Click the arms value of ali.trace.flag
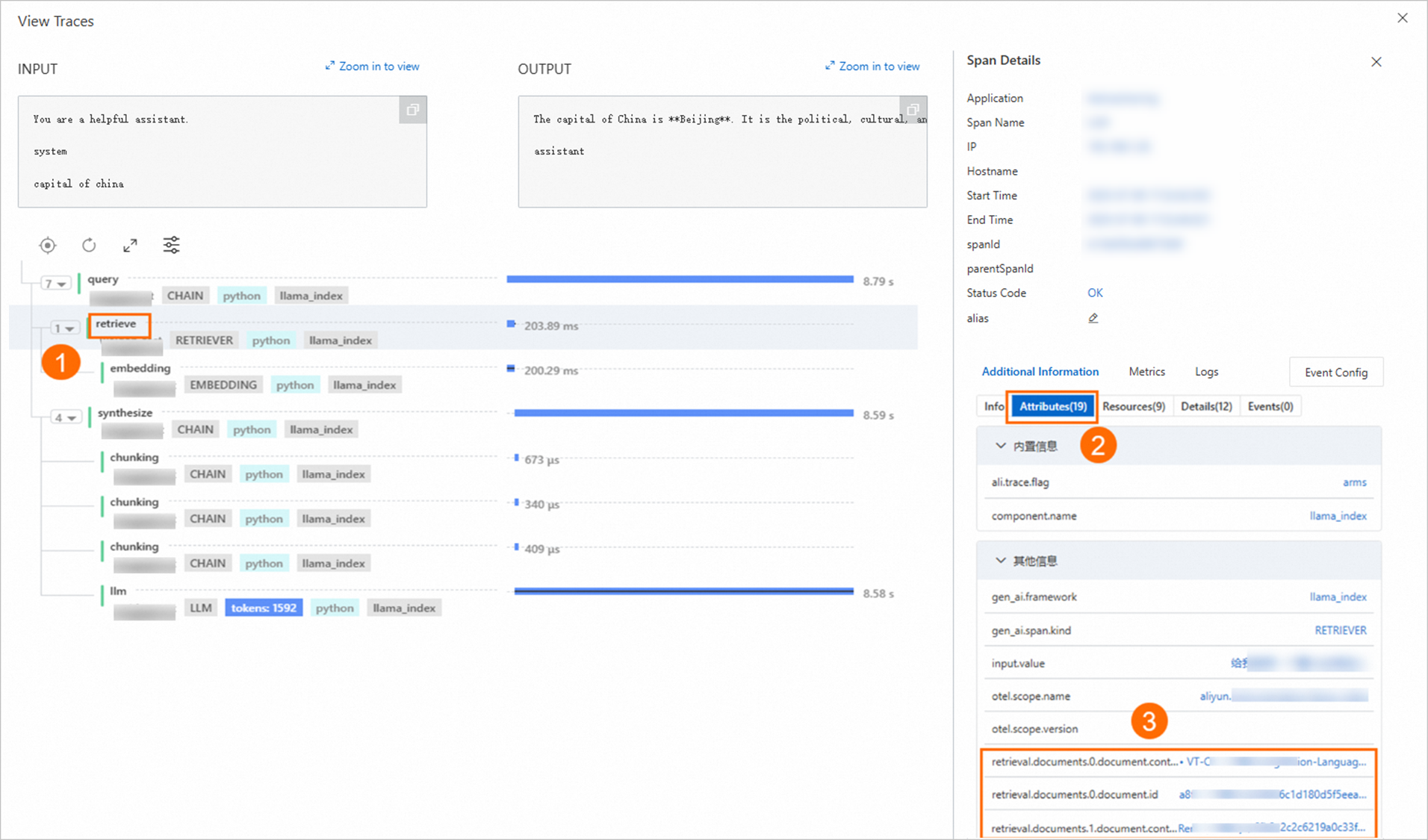 1354,482
